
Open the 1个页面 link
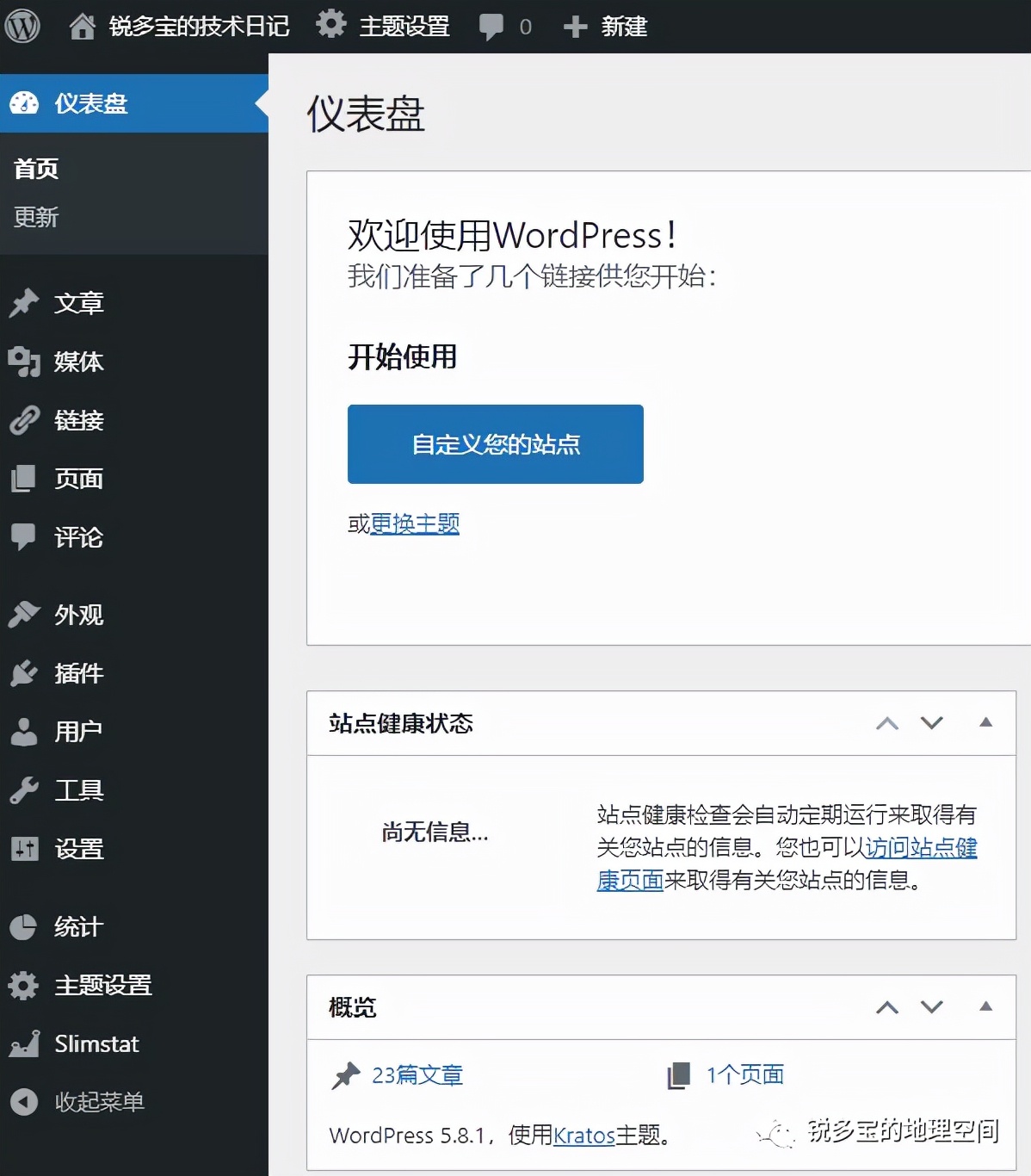tap(745, 1074)
